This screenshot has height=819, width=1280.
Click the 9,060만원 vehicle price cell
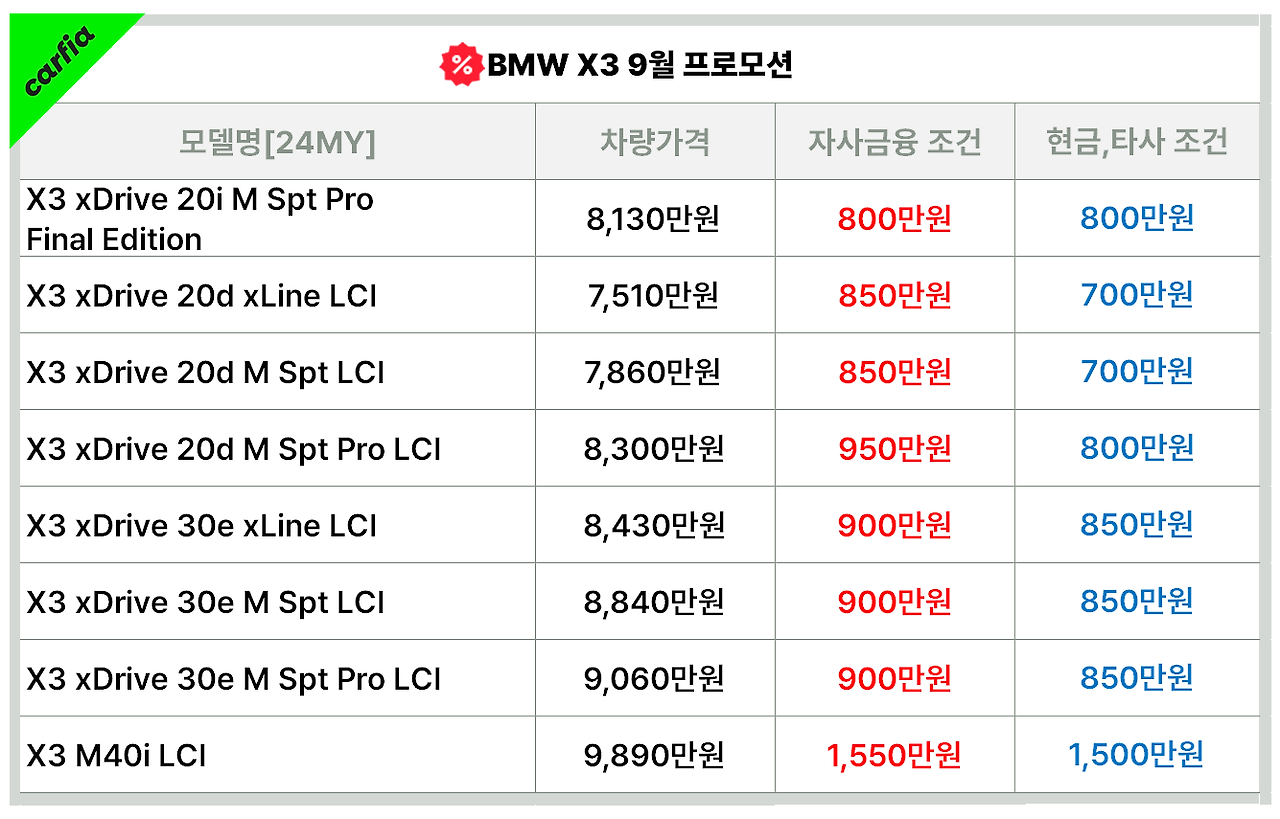[654, 679]
